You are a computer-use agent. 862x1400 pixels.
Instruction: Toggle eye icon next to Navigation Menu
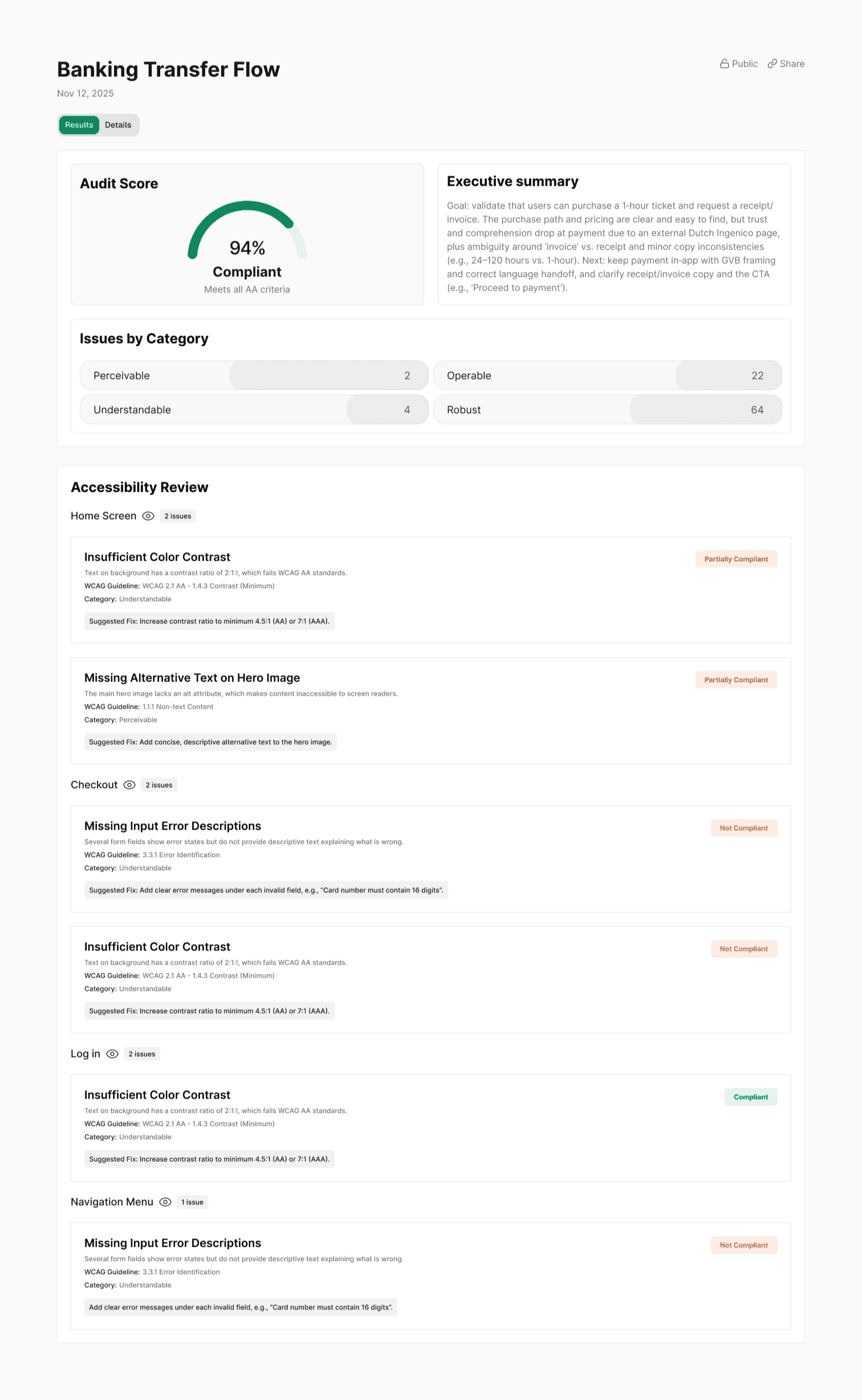165,1202
